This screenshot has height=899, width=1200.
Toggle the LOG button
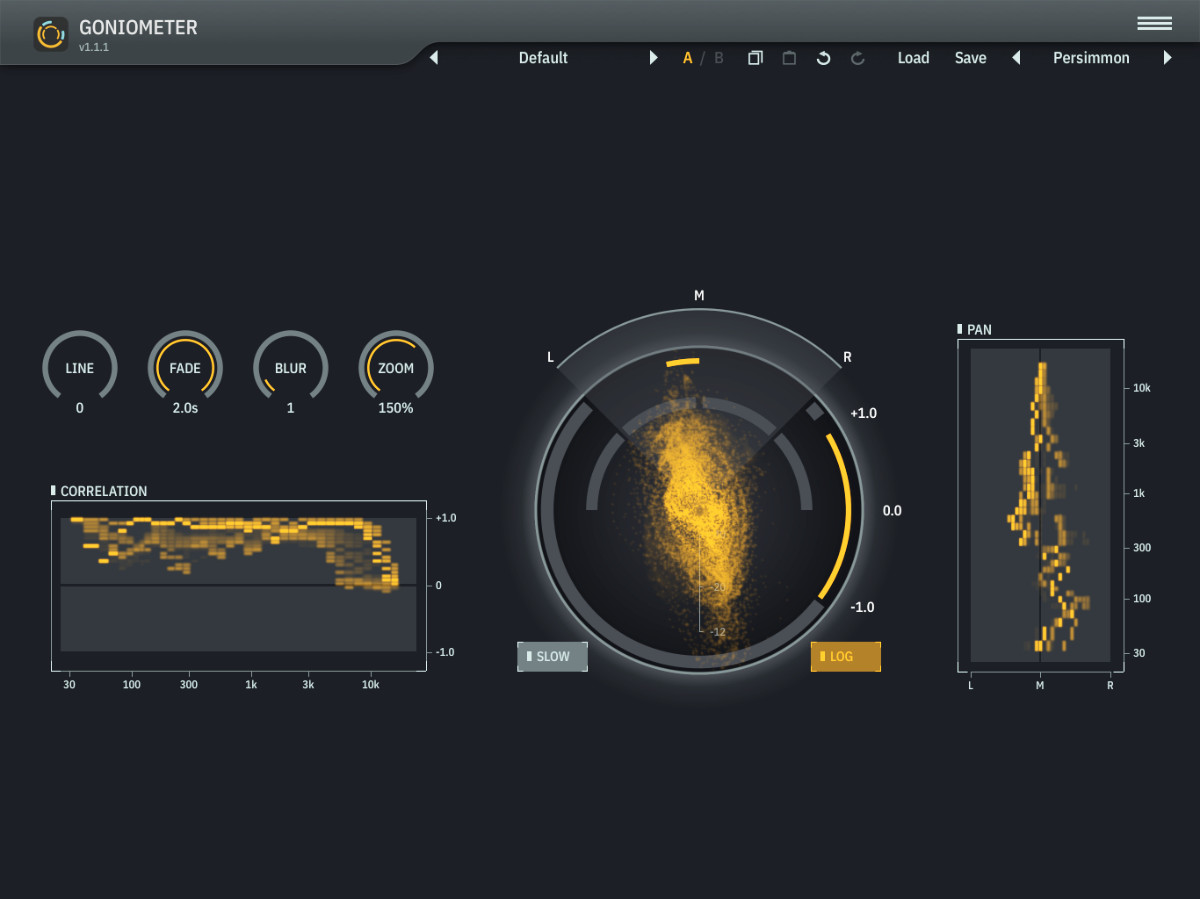[846, 657]
